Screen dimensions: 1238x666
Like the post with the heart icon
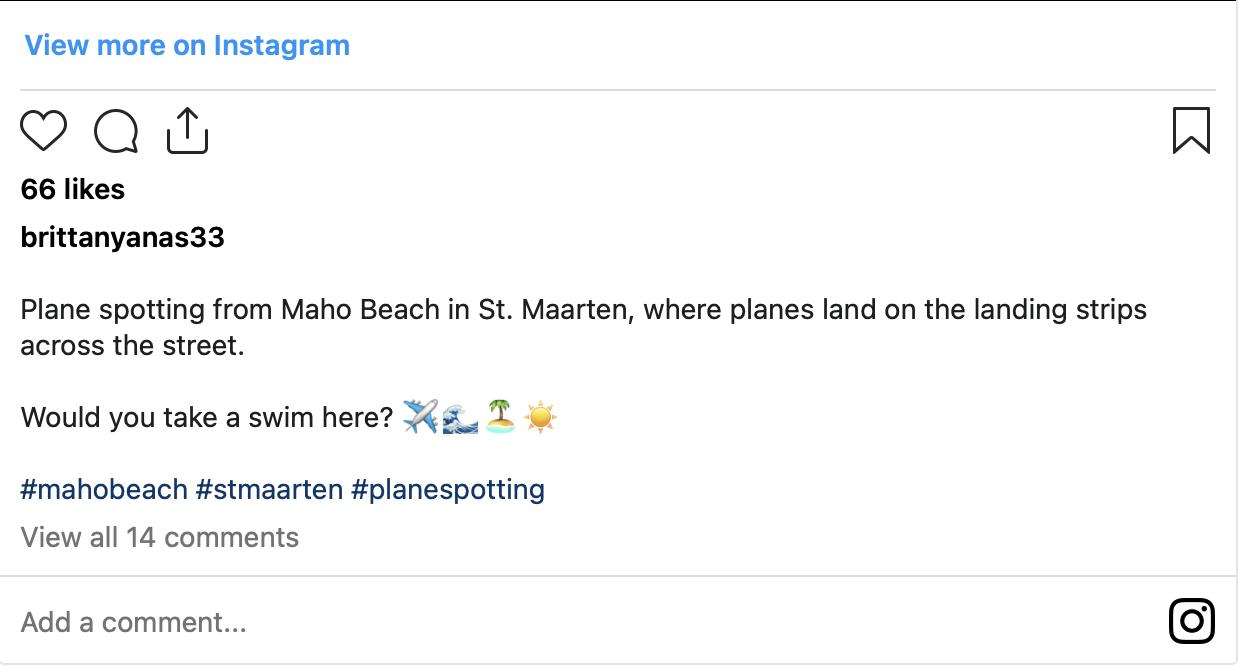[x=43, y=131]
